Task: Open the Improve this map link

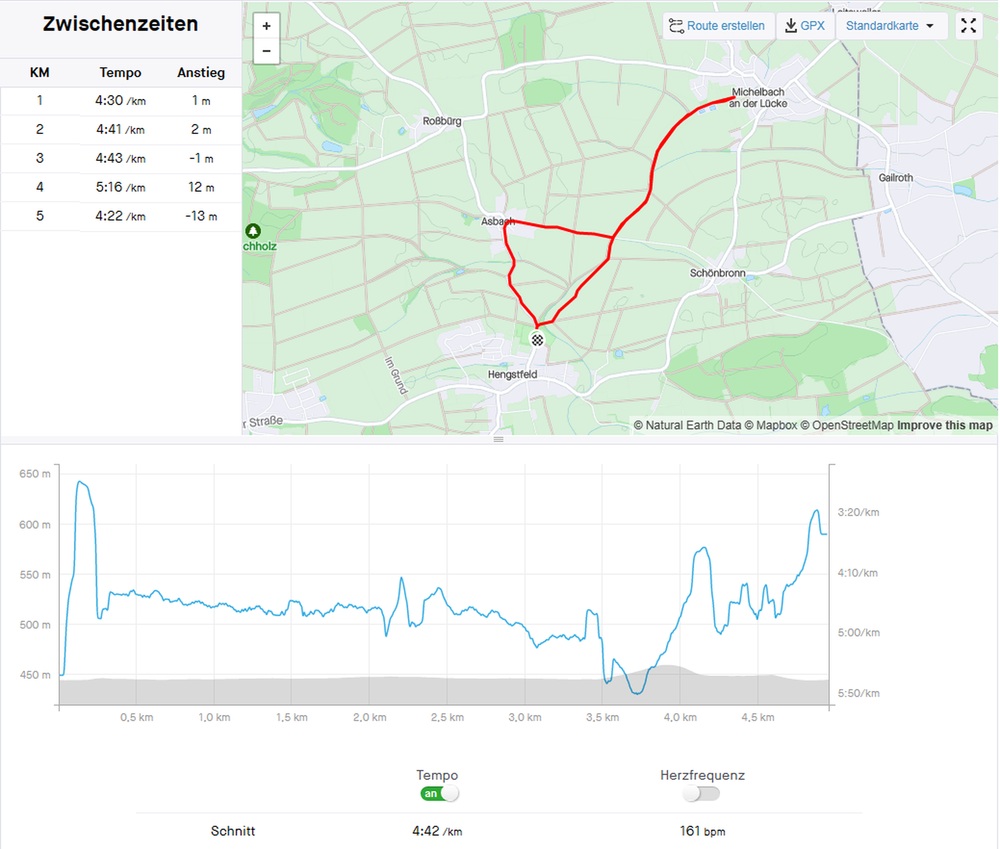Action: [x=944, y=425]
